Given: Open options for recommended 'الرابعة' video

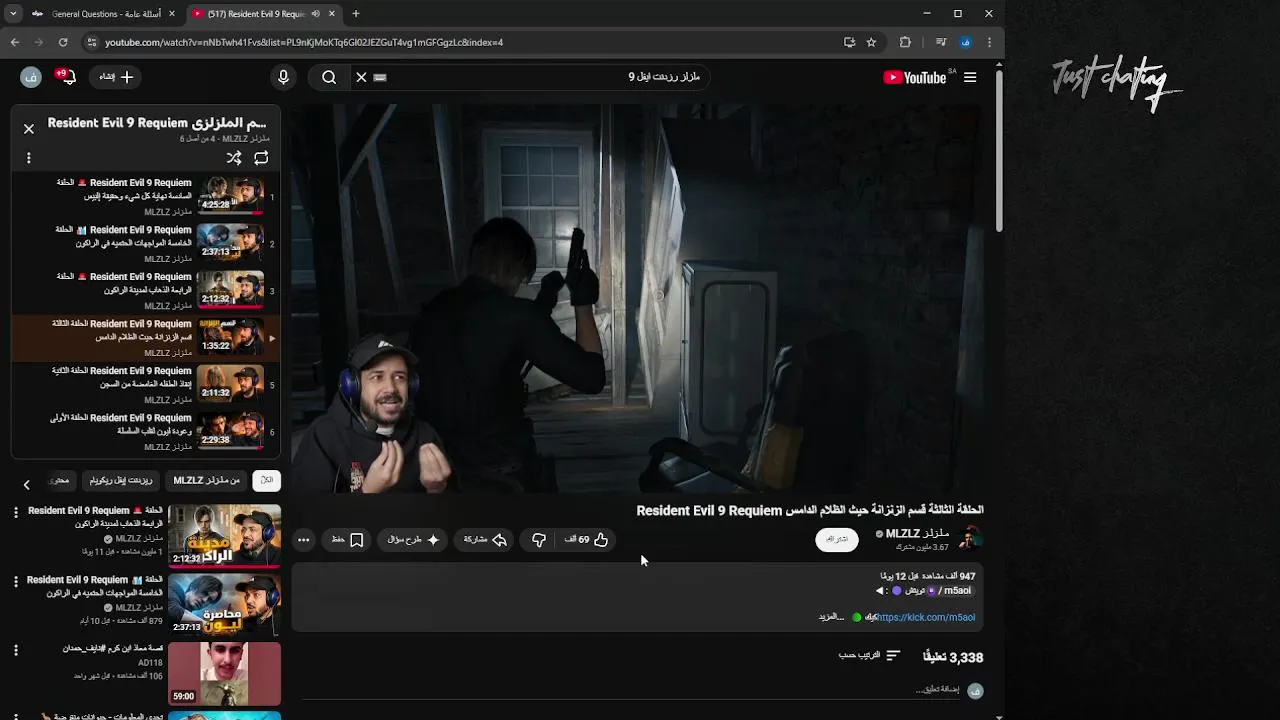Looking at the screenshot, I should [x=15, y=512].
